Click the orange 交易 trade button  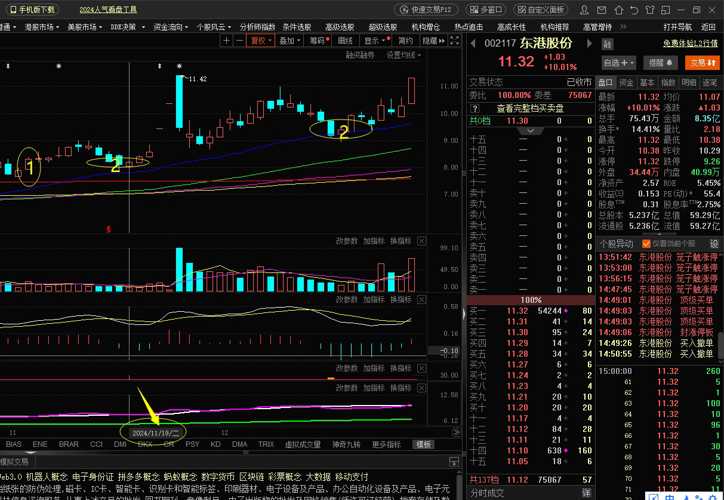tap(703, 62)
